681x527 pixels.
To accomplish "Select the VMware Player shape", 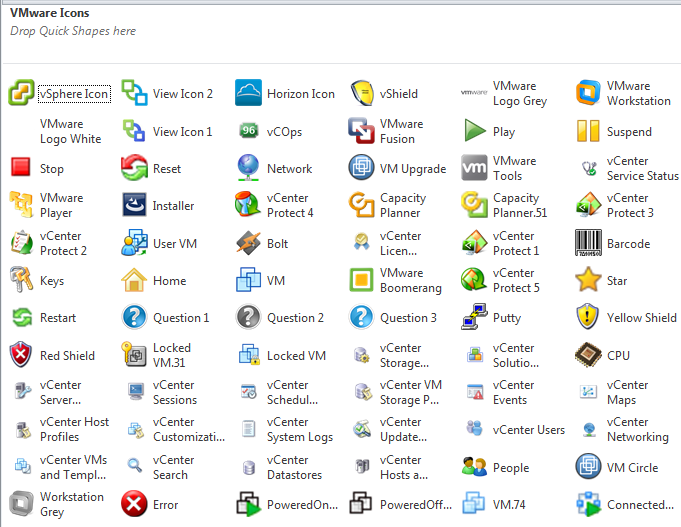I will [21, 205].
